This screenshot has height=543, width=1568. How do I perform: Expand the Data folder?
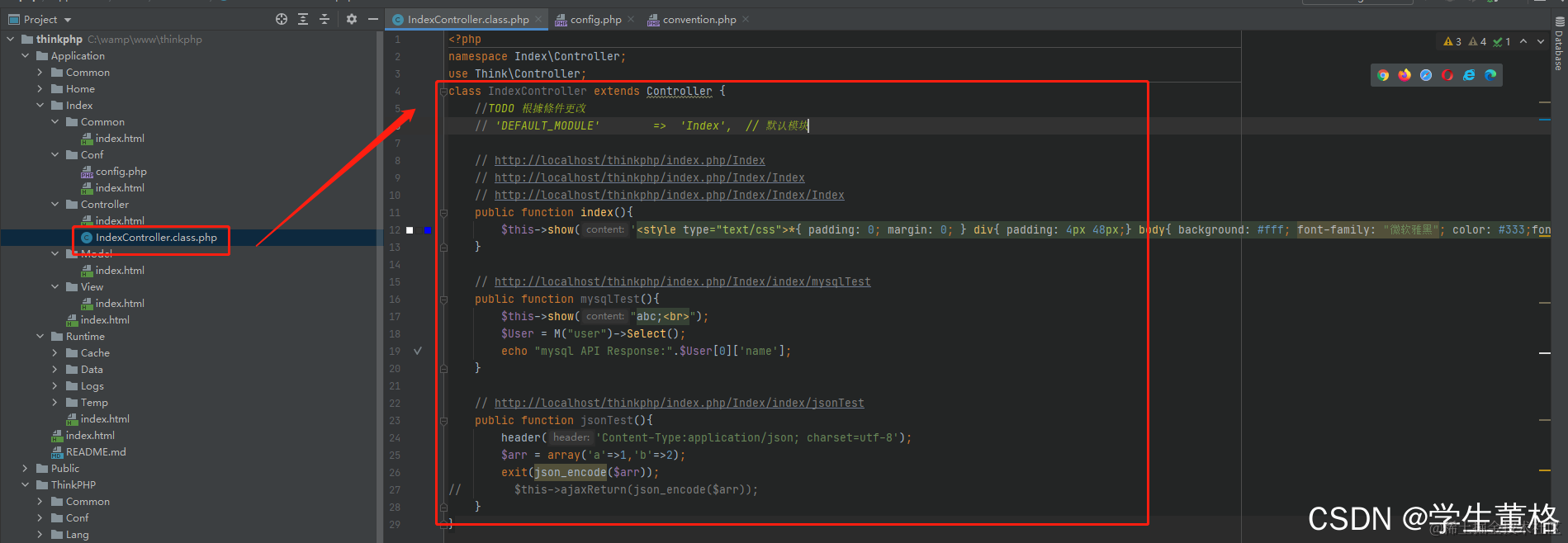54,369
